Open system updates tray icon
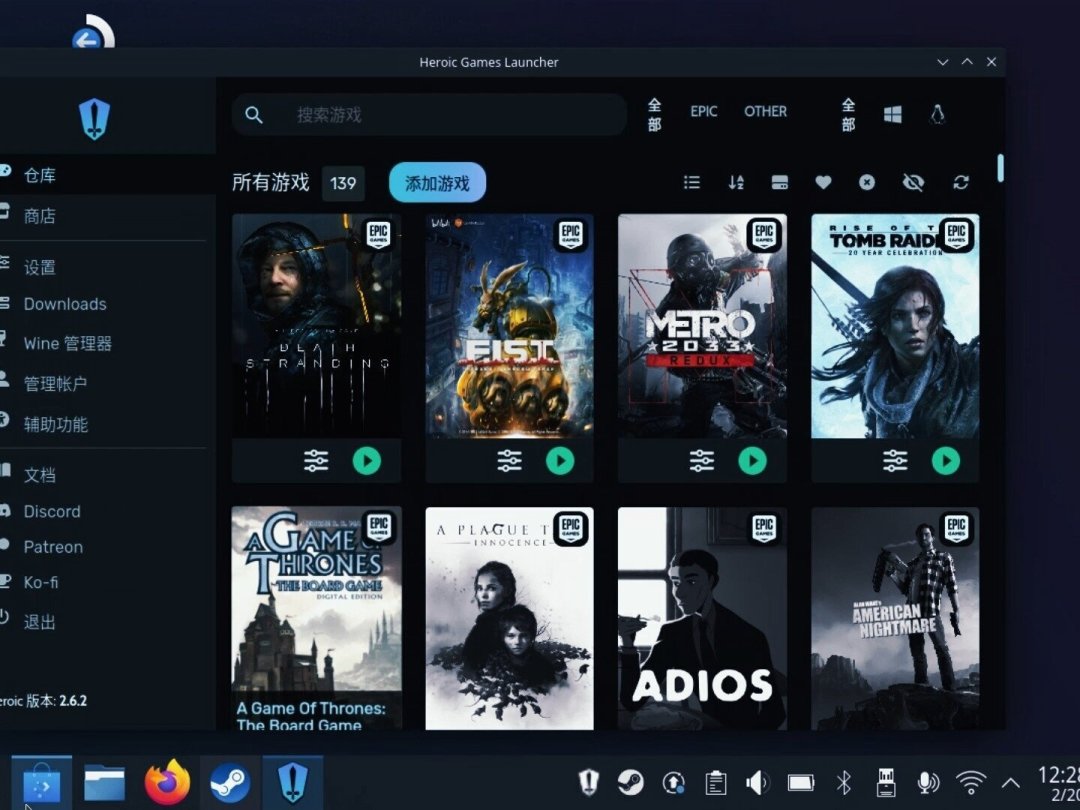 (673, 782)
